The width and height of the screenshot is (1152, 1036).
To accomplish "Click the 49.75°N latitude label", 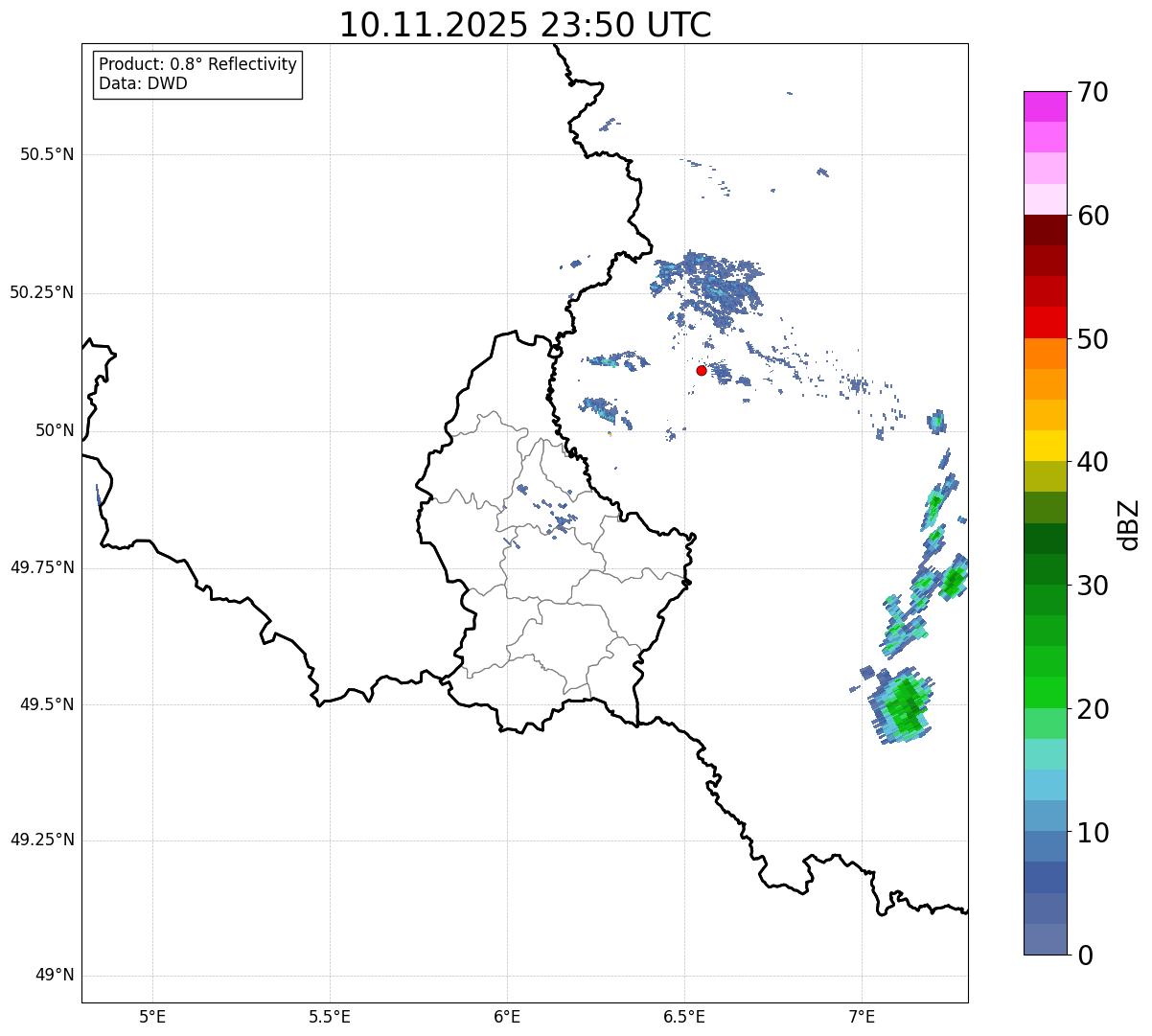I will pyautogui.click(x=41, y=567).
